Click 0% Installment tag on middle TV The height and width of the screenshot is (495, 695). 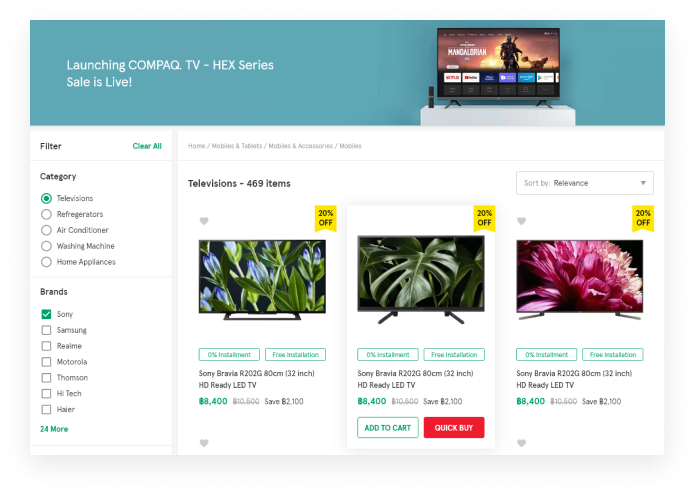(388, 355)
